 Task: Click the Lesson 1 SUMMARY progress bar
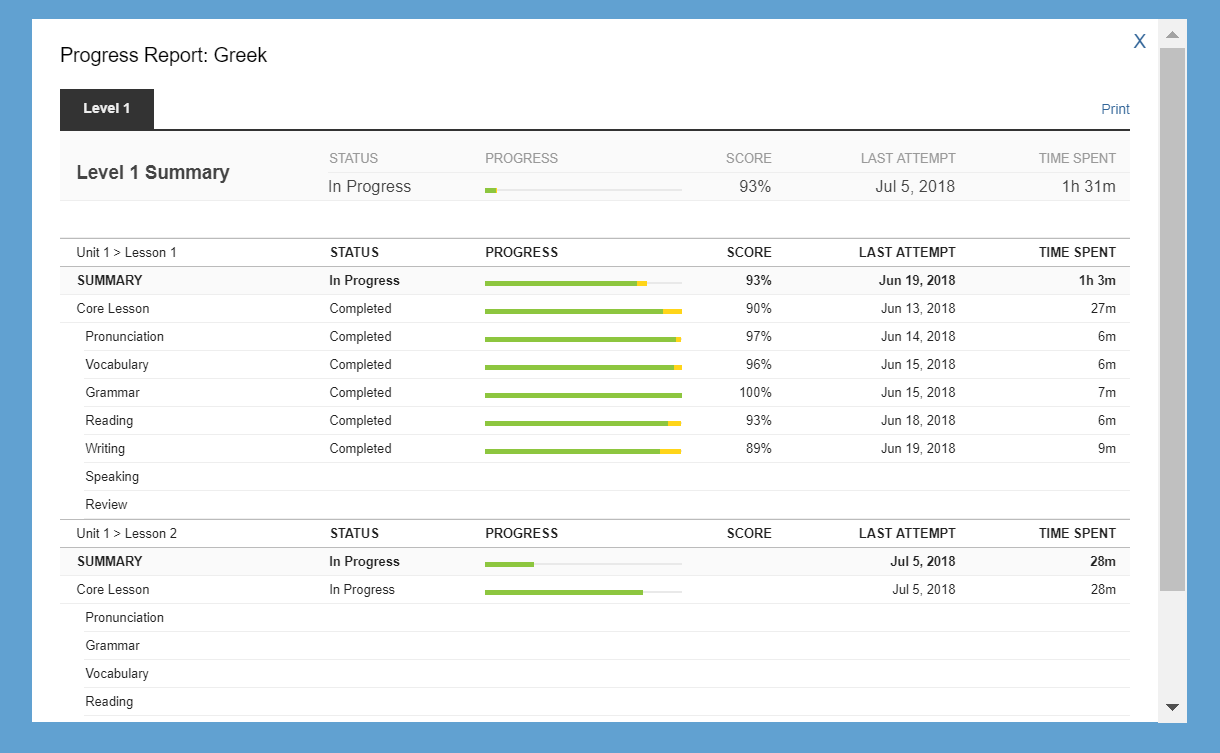coord(583,283)
